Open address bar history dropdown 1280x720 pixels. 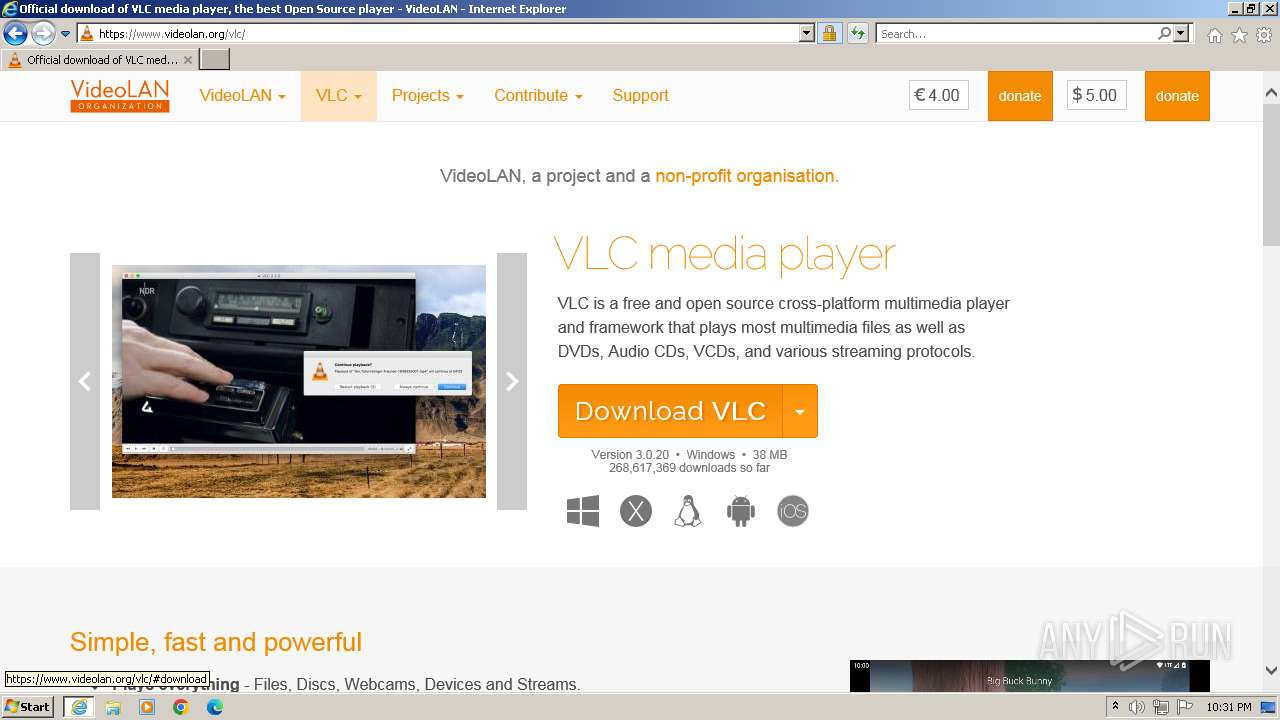(x=807, y=34)
